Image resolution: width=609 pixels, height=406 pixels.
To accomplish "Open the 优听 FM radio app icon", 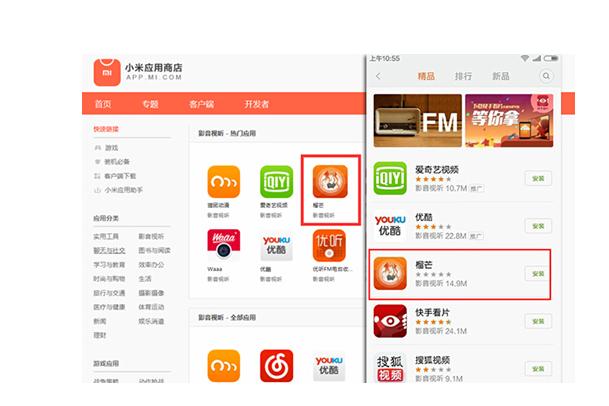I will 329,245.
